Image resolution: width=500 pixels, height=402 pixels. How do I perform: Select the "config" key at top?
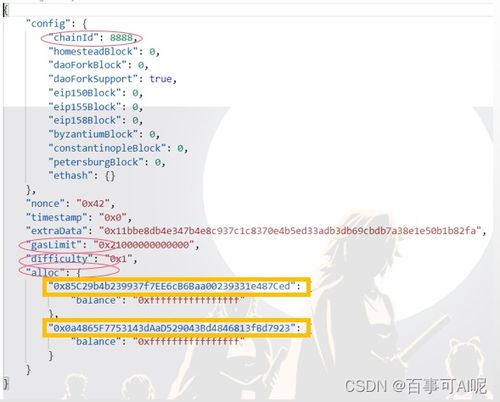[x=46, y=24]
